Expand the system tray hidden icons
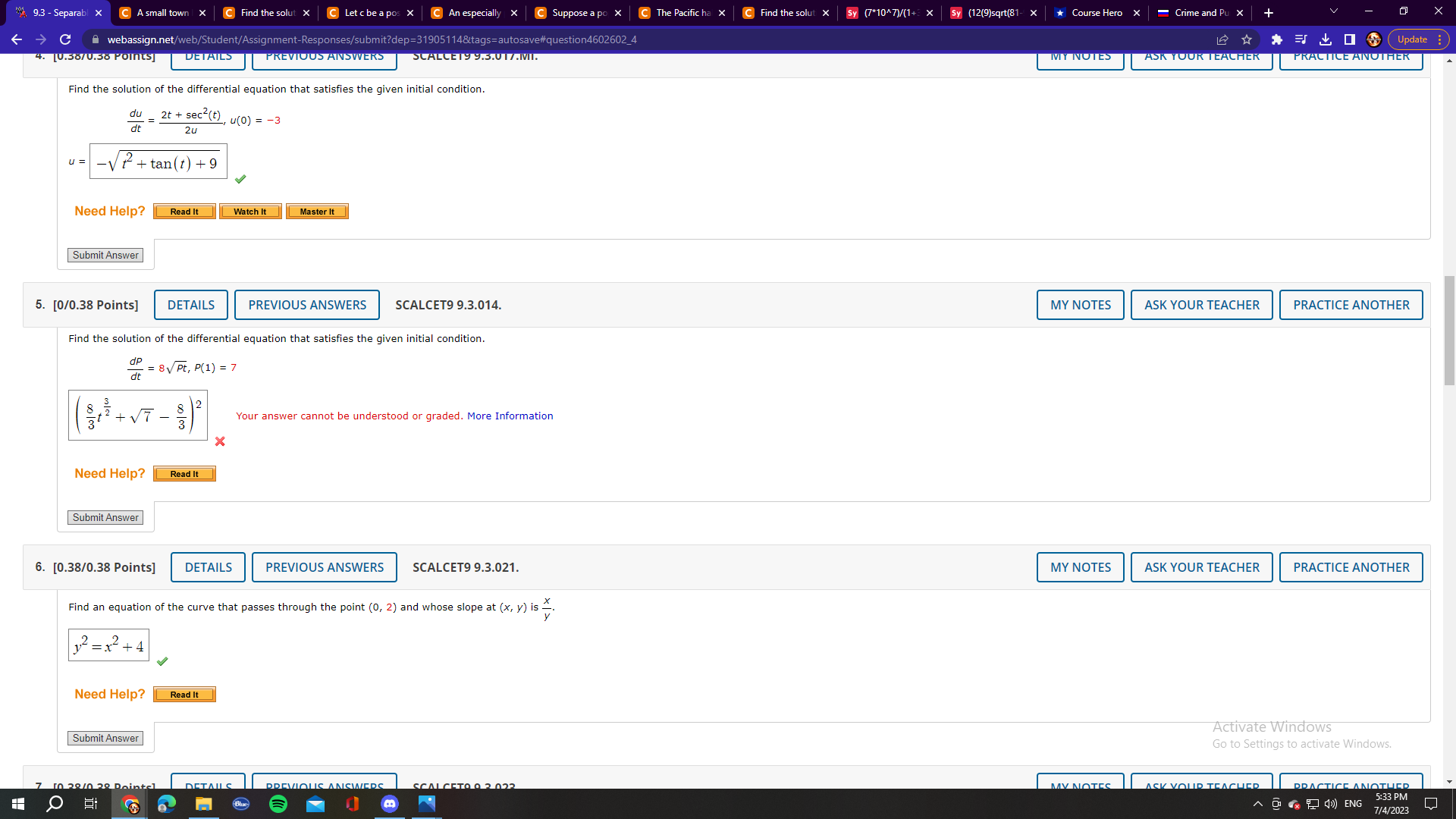Viewport: 1456px width, 819px height. (1256, 804)
